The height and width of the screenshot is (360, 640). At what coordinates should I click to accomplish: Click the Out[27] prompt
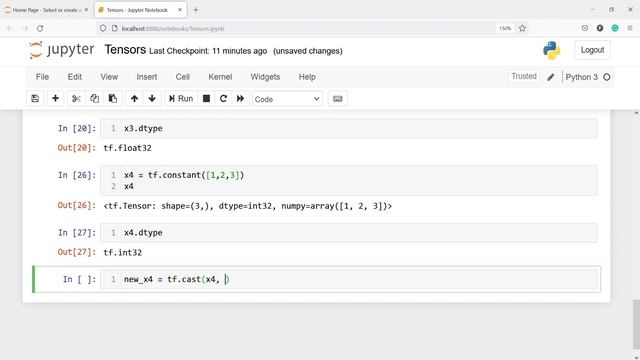77,252
